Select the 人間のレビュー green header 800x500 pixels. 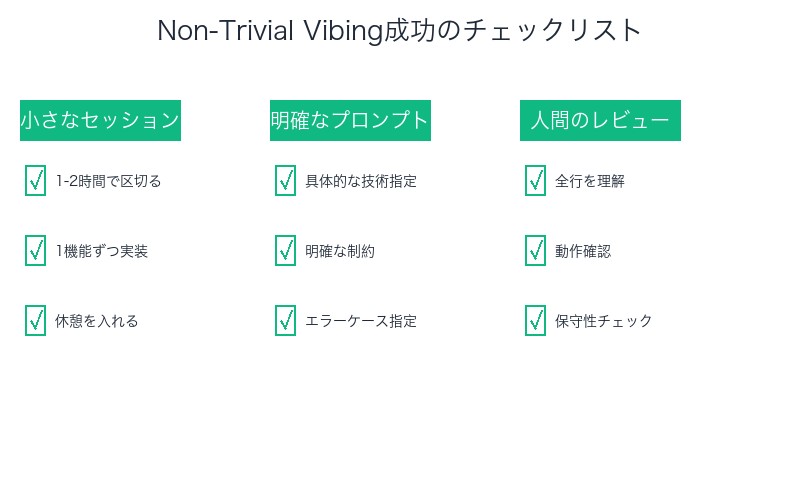[x=600, y=121]
